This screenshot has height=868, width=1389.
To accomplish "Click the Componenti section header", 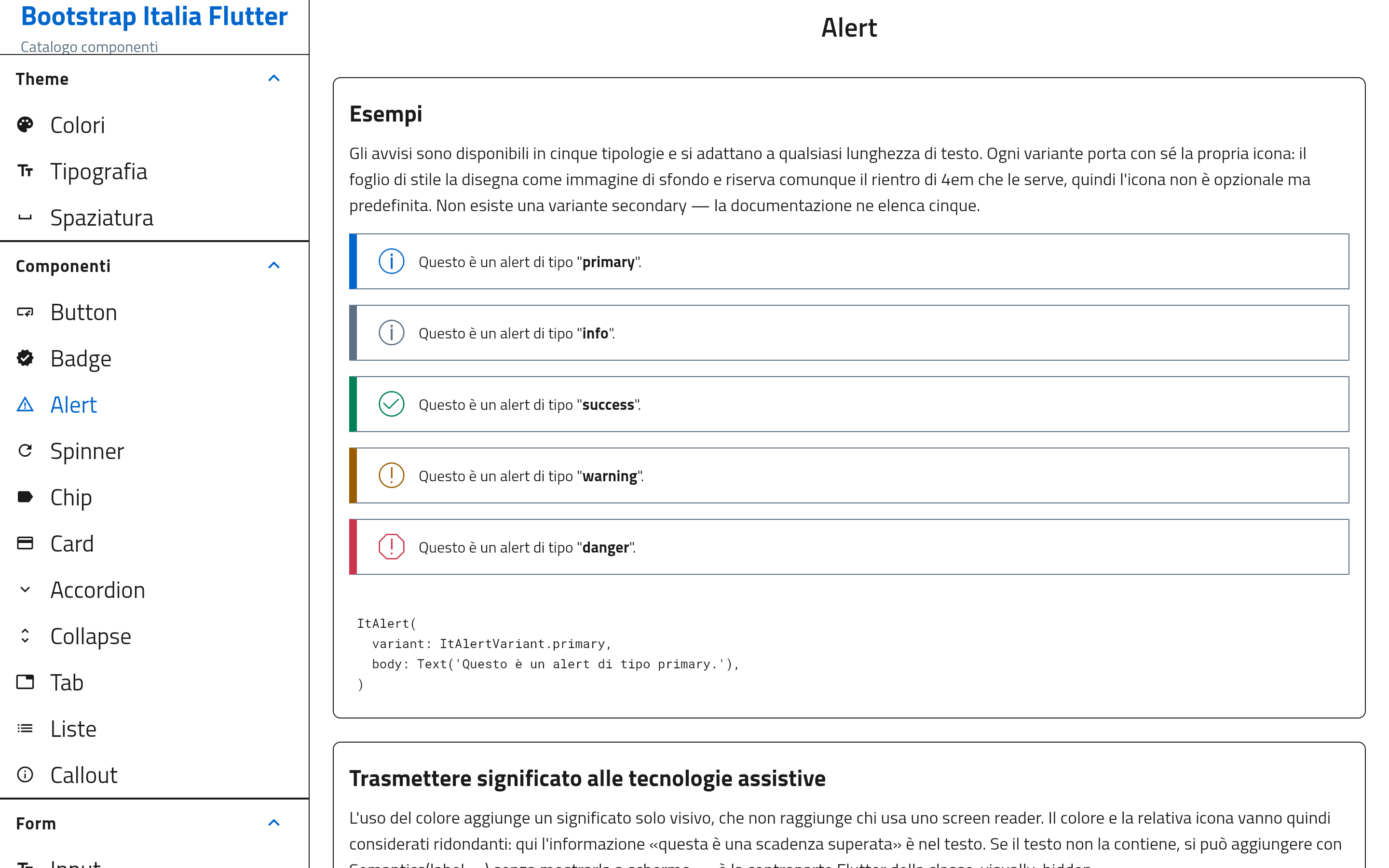I will point(154,266).
